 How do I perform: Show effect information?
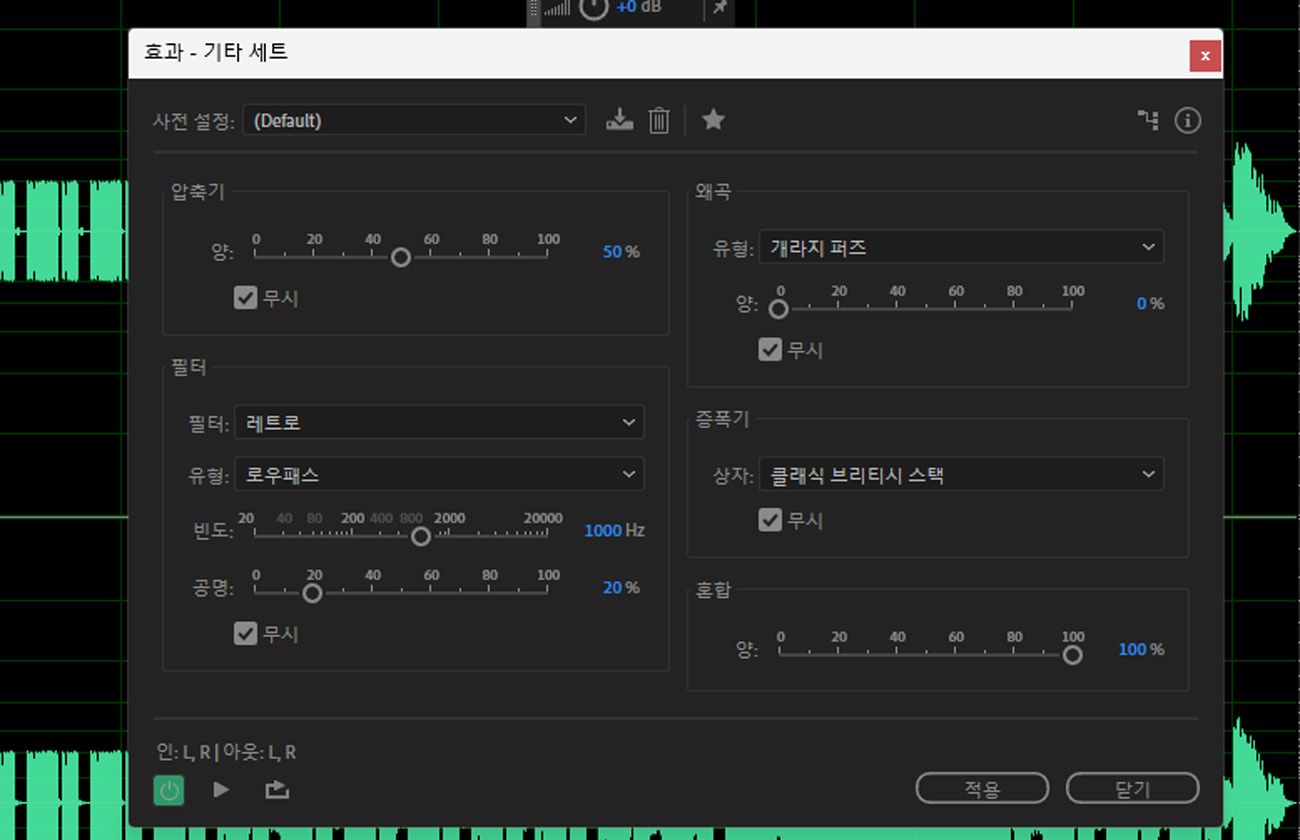point(1187,120)
